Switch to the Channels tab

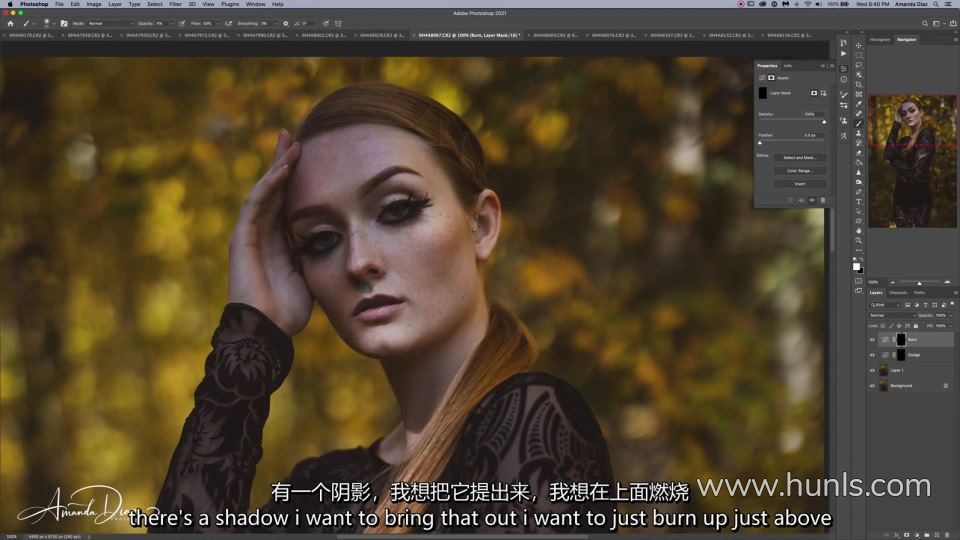[x=898, y=293]
